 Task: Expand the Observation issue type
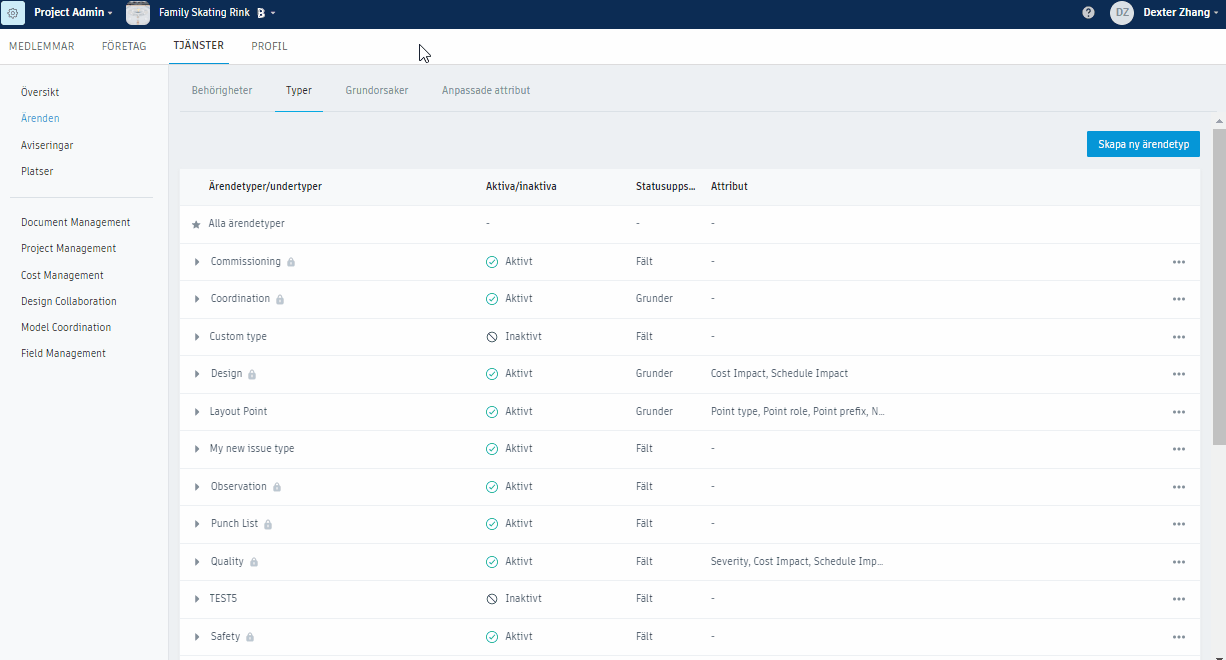(x=197, y=487)
